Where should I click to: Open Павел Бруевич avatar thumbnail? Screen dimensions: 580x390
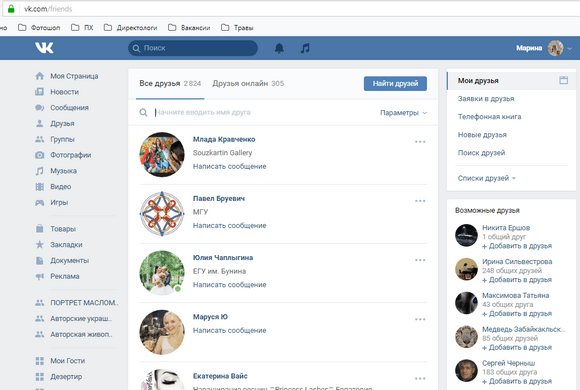[162, 214]
